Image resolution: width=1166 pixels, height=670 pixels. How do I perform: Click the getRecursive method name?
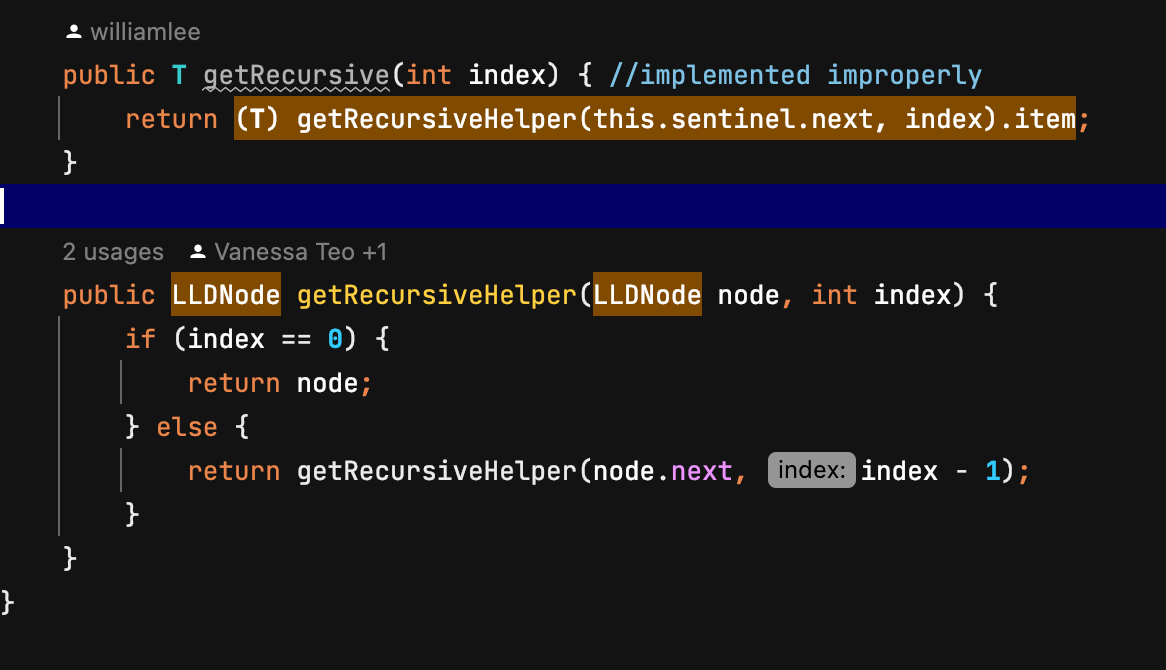pos(295,75)
